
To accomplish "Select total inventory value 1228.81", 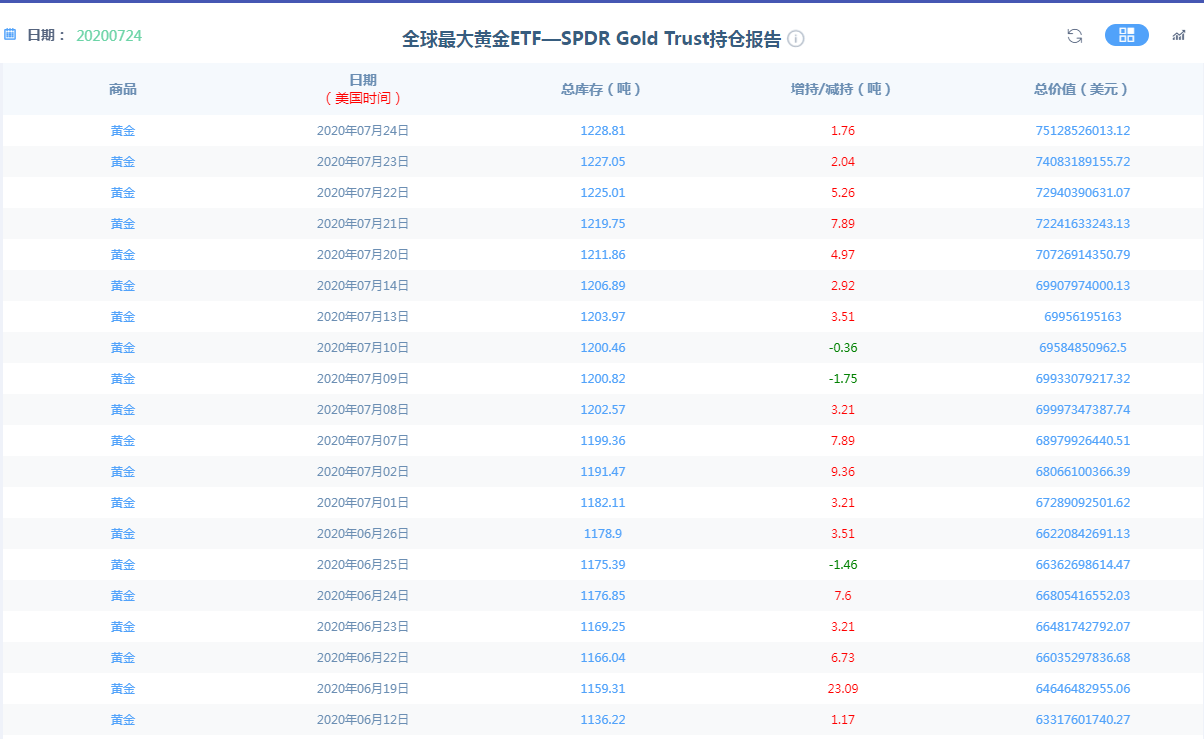I will coord(602,130).
